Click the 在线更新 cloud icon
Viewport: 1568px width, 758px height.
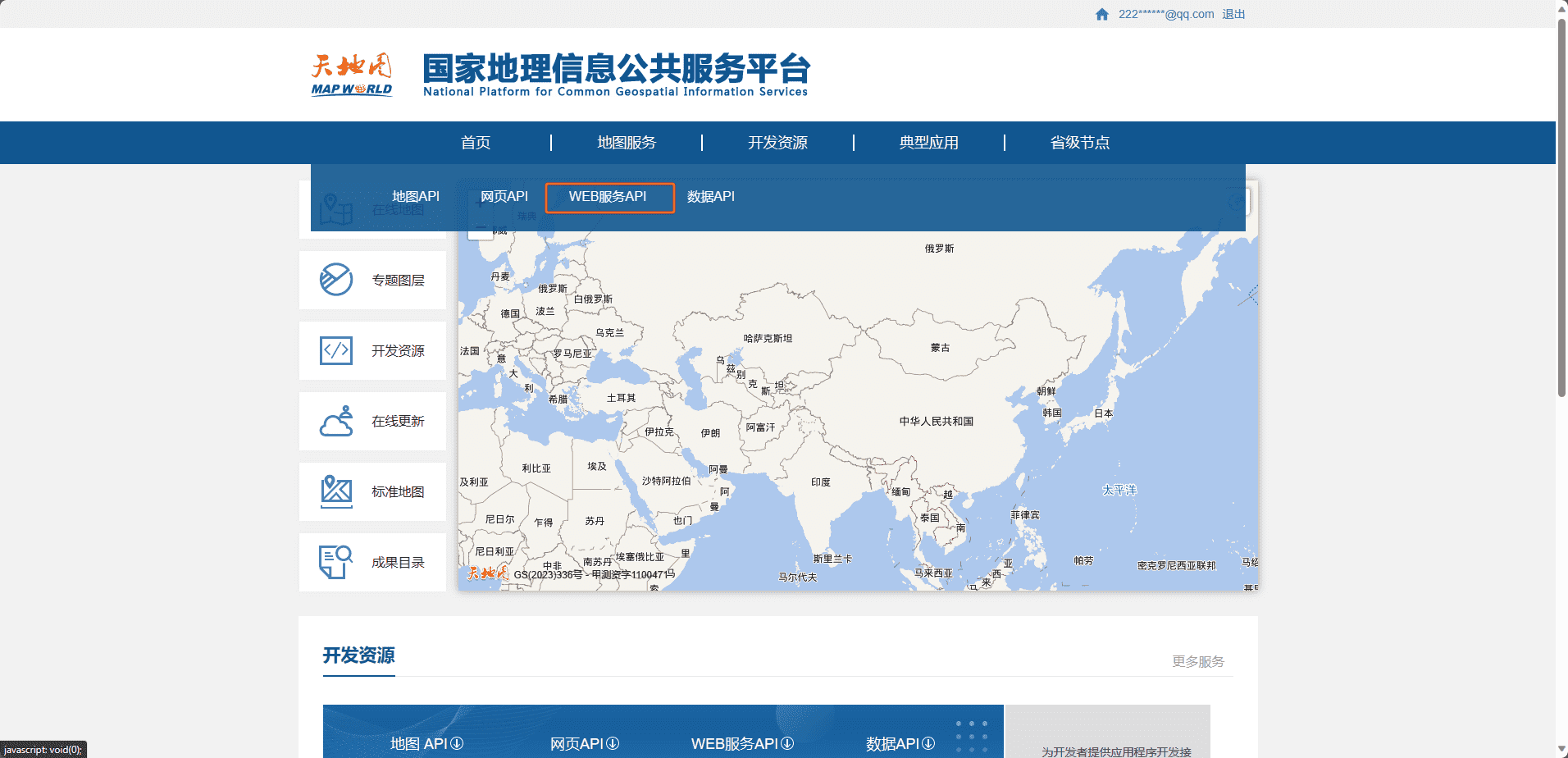(336, 421)
